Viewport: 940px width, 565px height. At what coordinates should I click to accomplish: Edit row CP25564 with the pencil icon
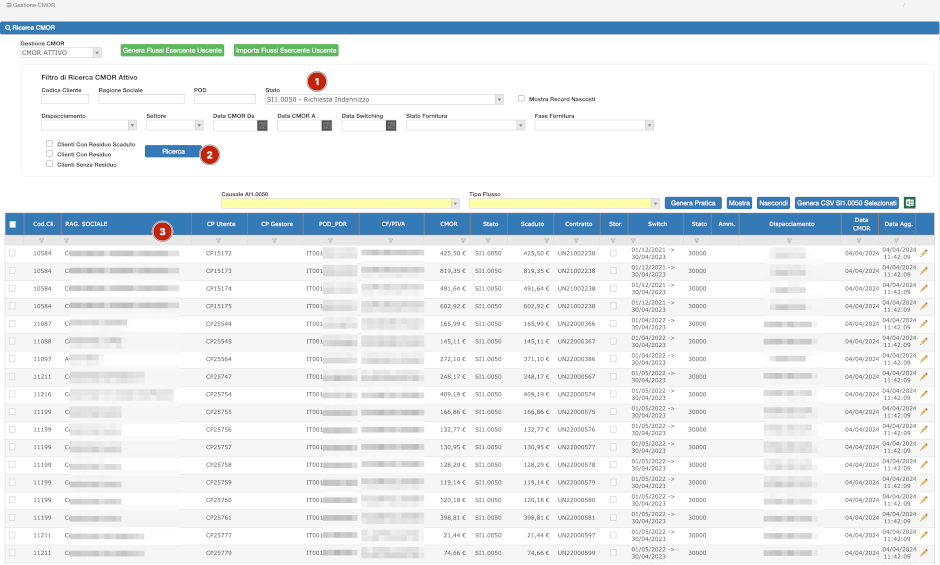click(x=924, y=359)
